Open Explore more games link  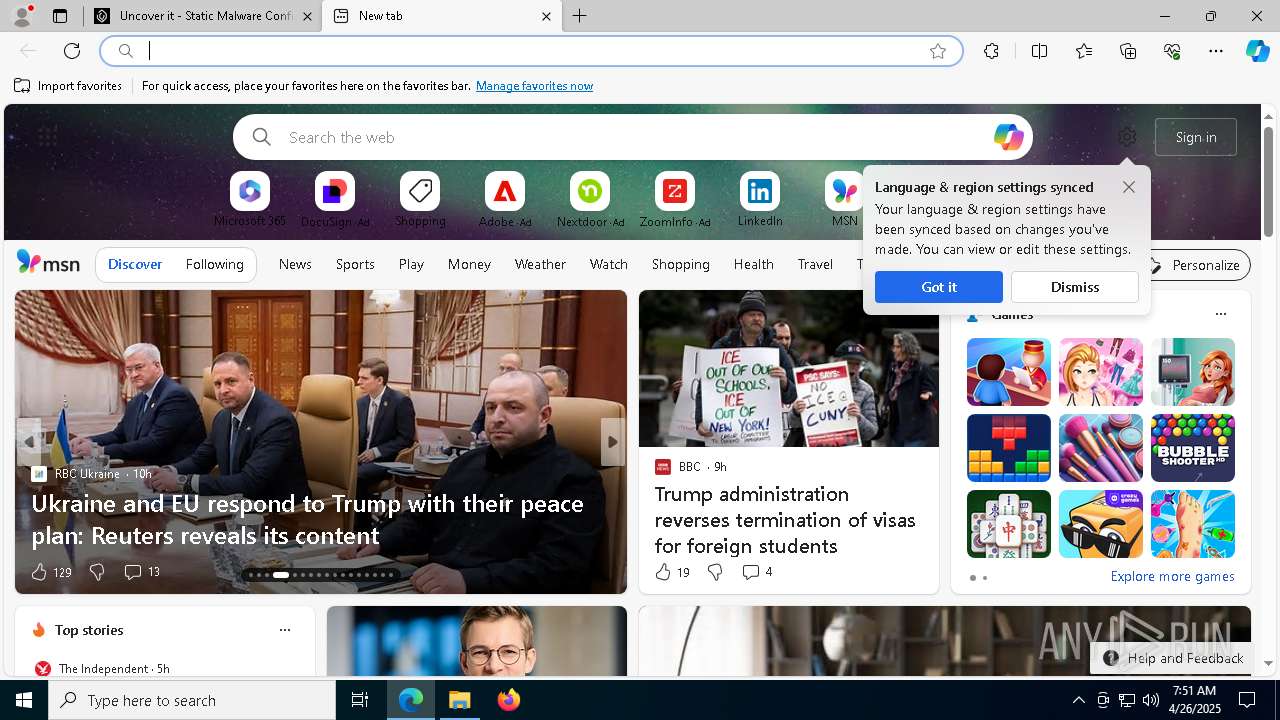pos(1172,577)
